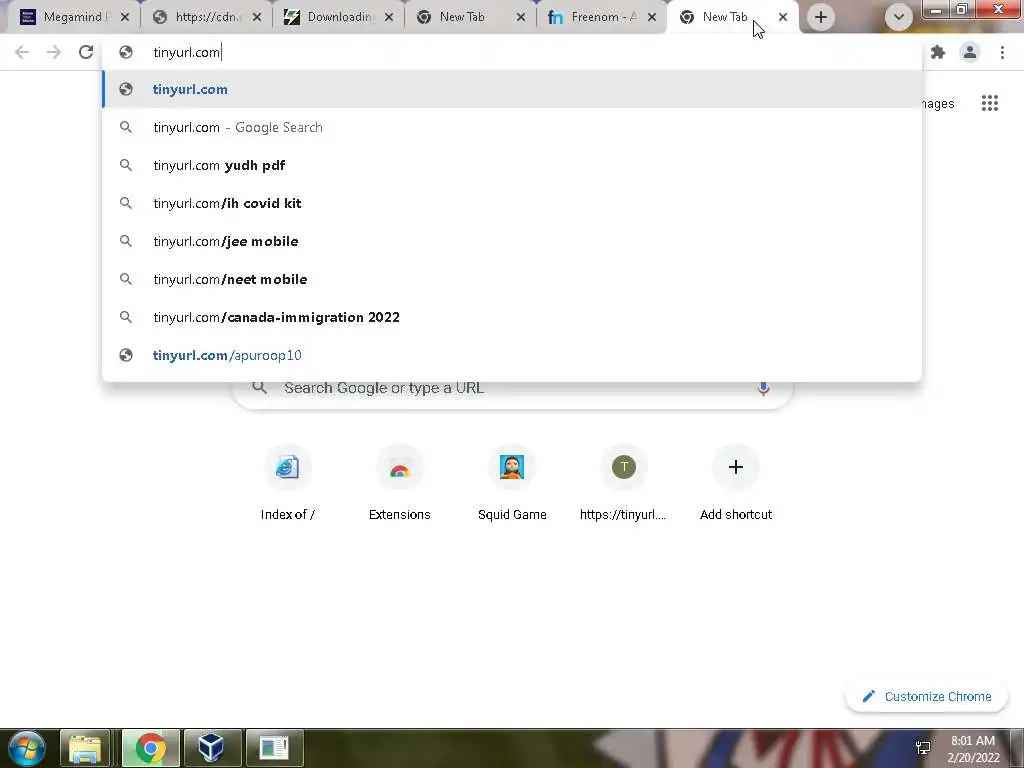Open File Explorer from the taskbar

tap(85, 748)
